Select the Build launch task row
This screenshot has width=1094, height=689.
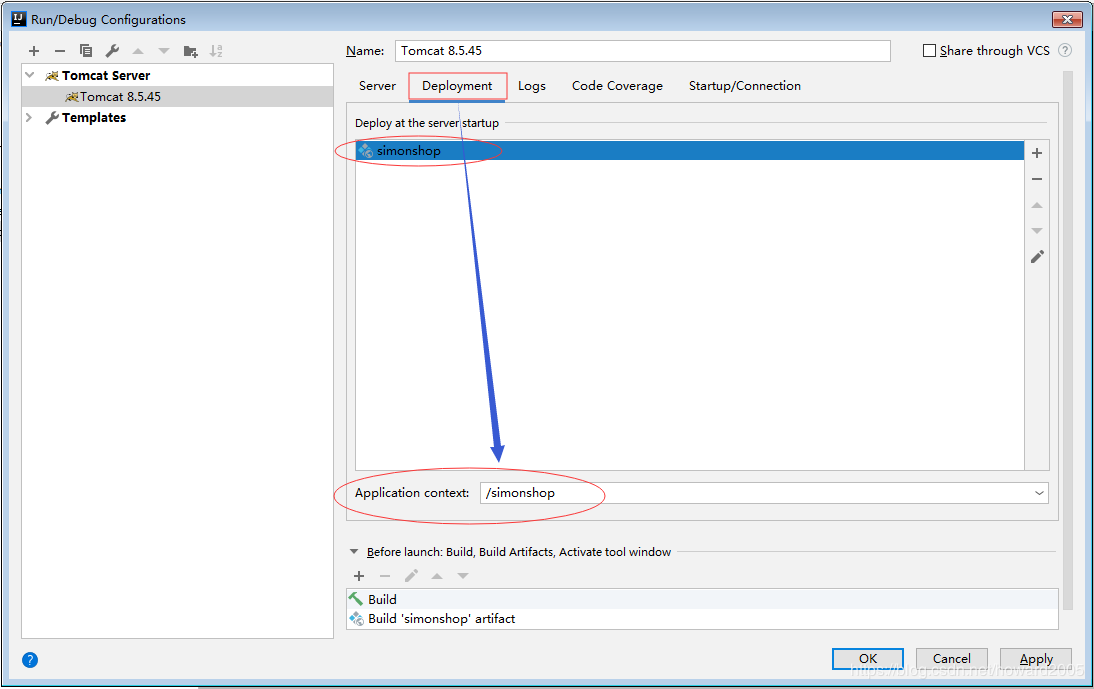(702, 599)
